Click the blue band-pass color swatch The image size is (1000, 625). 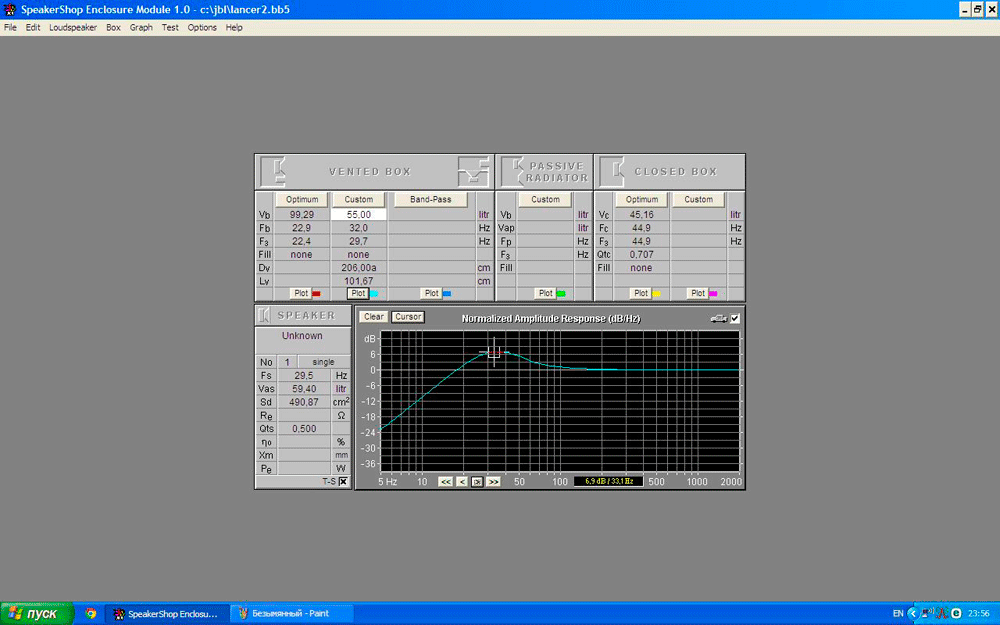click(x=447, y=294)
